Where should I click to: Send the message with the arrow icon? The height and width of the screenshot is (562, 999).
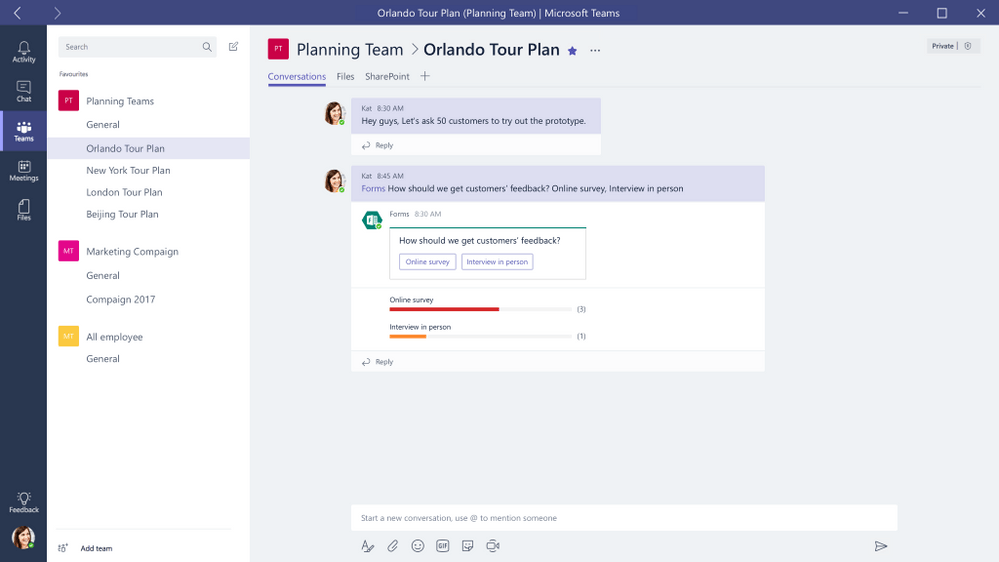pos(880,546)
